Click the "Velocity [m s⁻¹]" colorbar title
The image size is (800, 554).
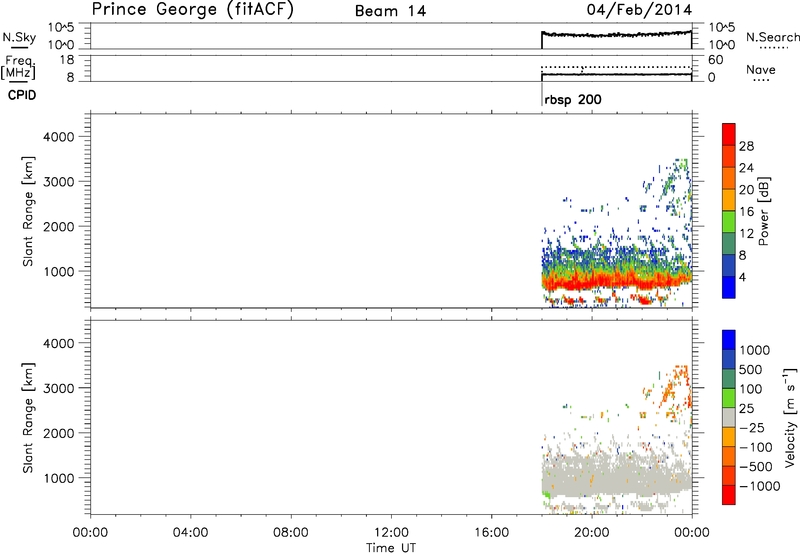[x=790, y=417]
